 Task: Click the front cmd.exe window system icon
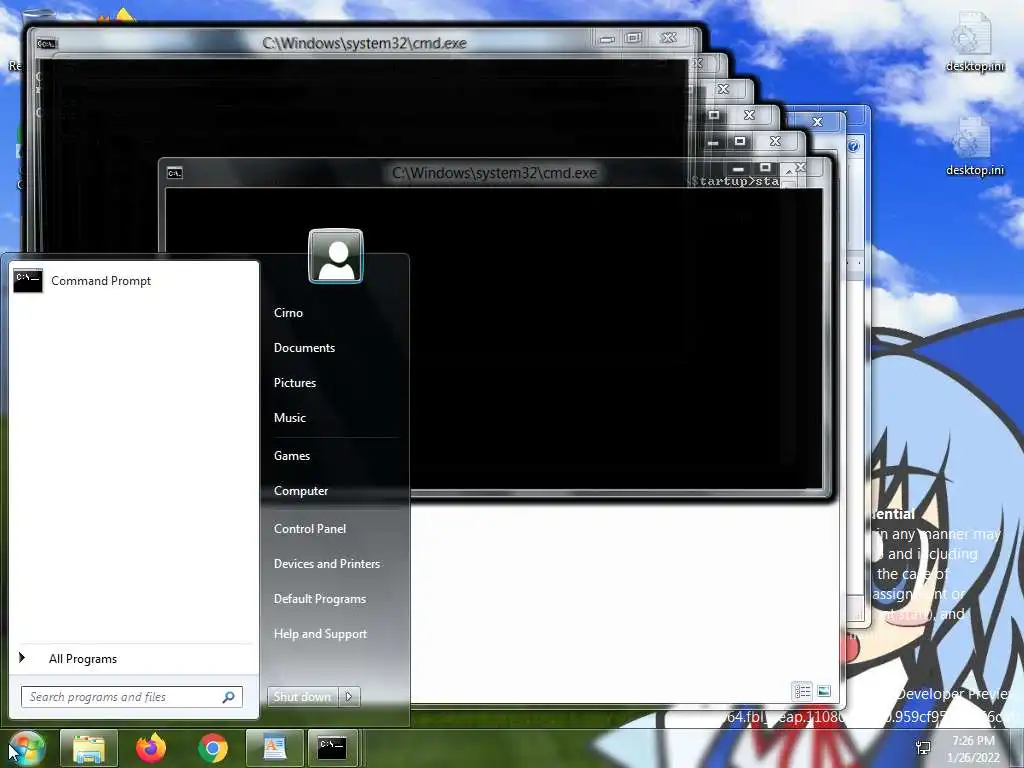174,173
